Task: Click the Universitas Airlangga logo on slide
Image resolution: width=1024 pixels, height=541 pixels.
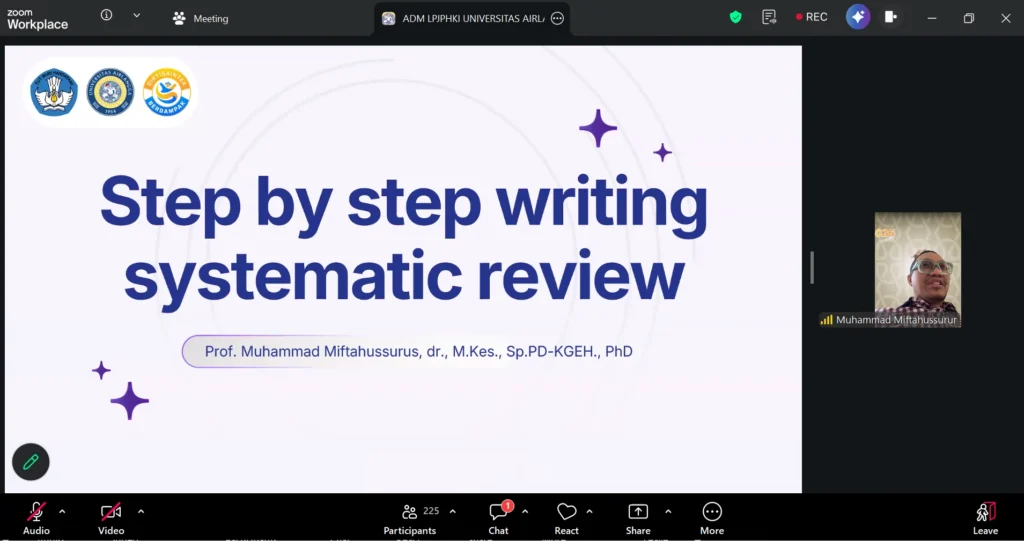Action: 110,92
